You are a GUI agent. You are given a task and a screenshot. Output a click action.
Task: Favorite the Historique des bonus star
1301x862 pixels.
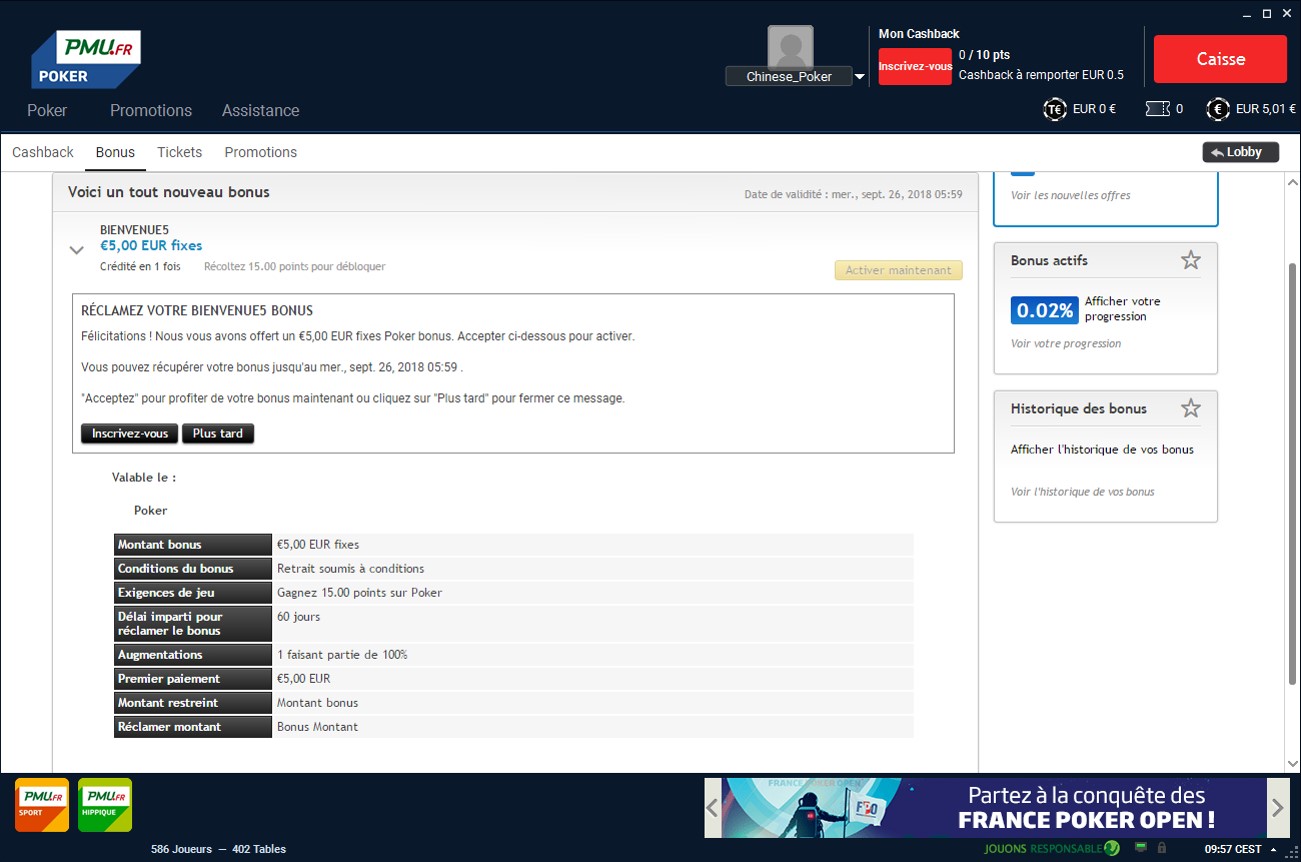pos(1190,408)
